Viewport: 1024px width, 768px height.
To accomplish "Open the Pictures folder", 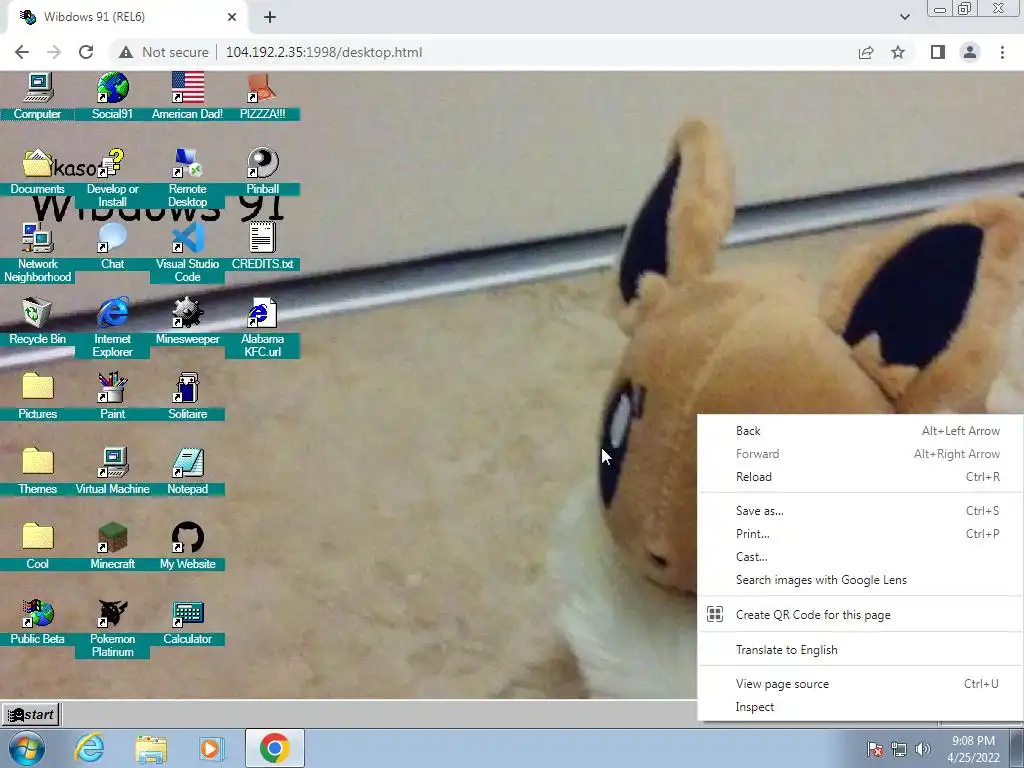I will [37, 388].
